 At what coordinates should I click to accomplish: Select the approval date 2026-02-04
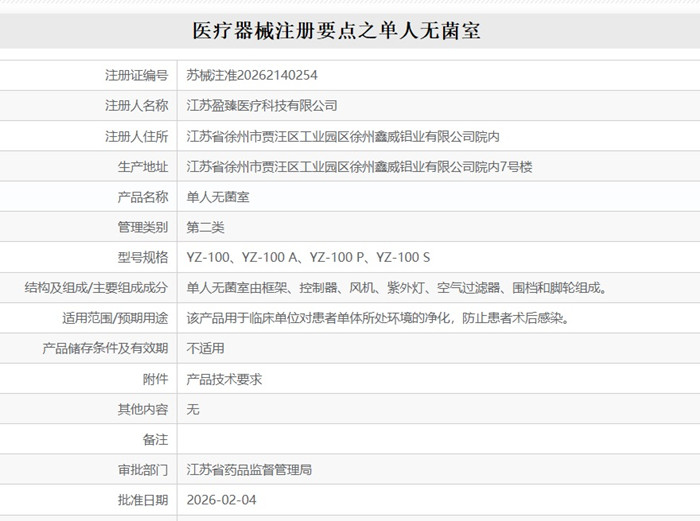[x=221, y=500]
